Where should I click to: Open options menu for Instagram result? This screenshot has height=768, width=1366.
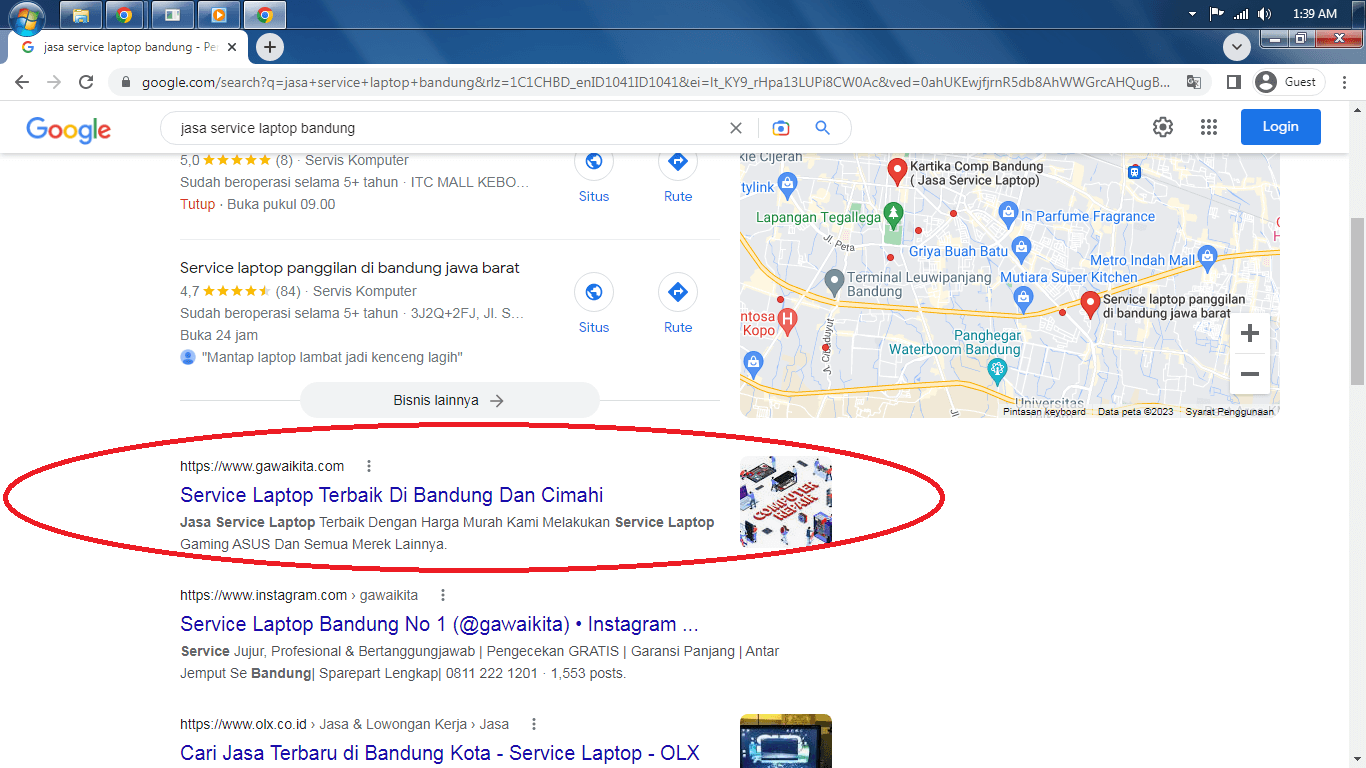point(443,595)
